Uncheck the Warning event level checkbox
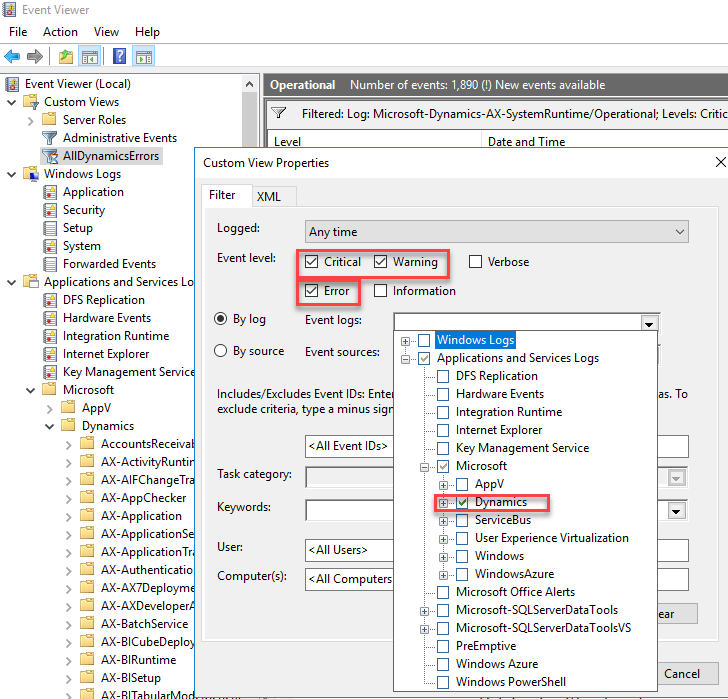Viewport: 728px width, 699px height. tap(380, 262)
